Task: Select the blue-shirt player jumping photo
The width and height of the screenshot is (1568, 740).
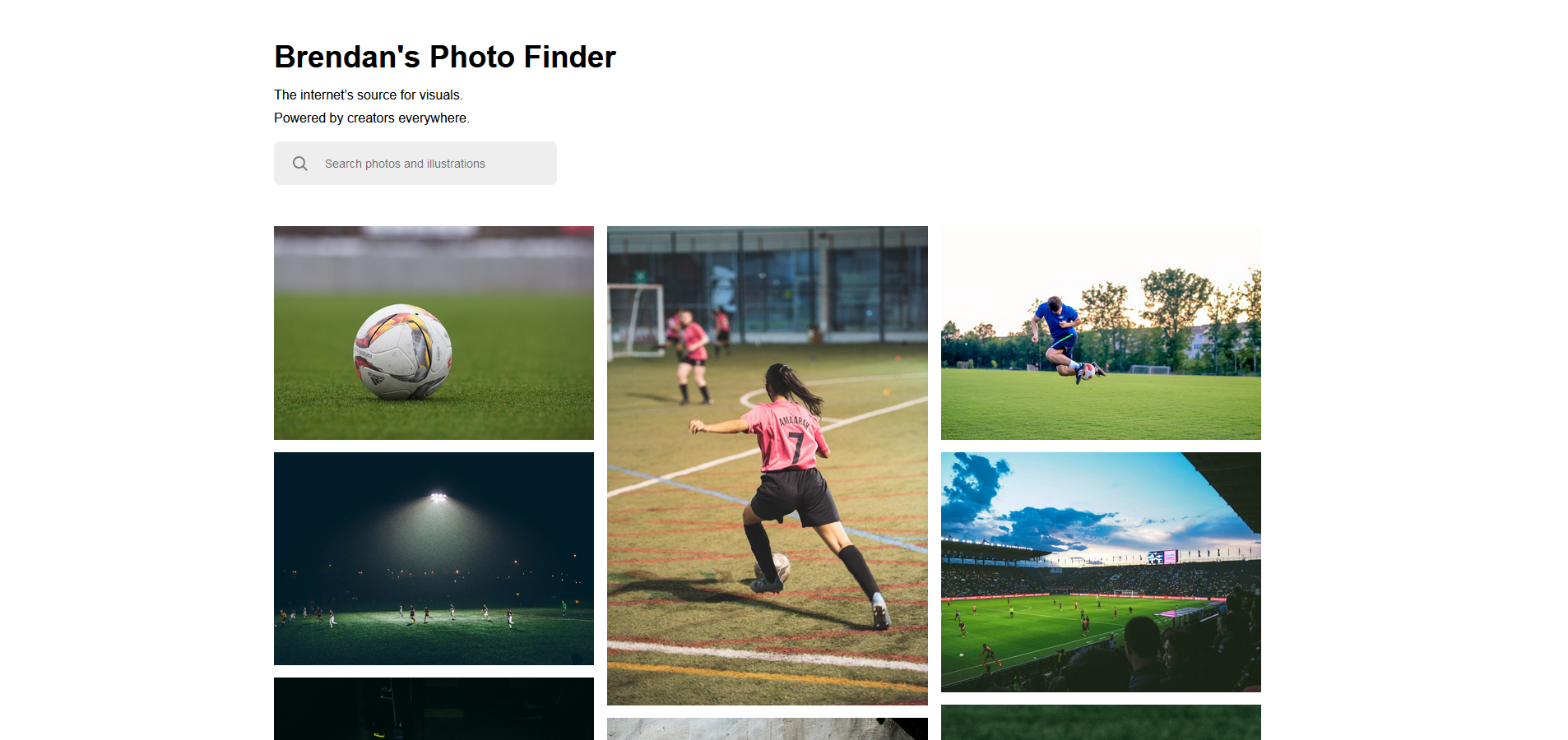Action: coord(1101,333)
